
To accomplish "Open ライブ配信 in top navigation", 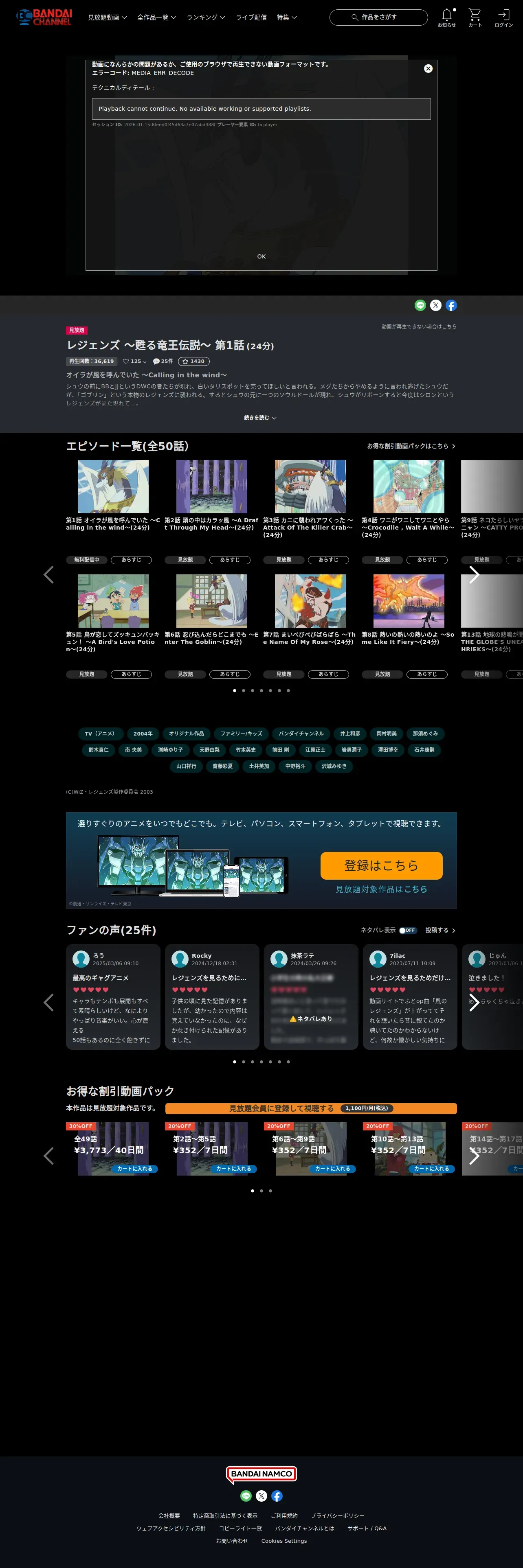I will click(x=251, y=18).
